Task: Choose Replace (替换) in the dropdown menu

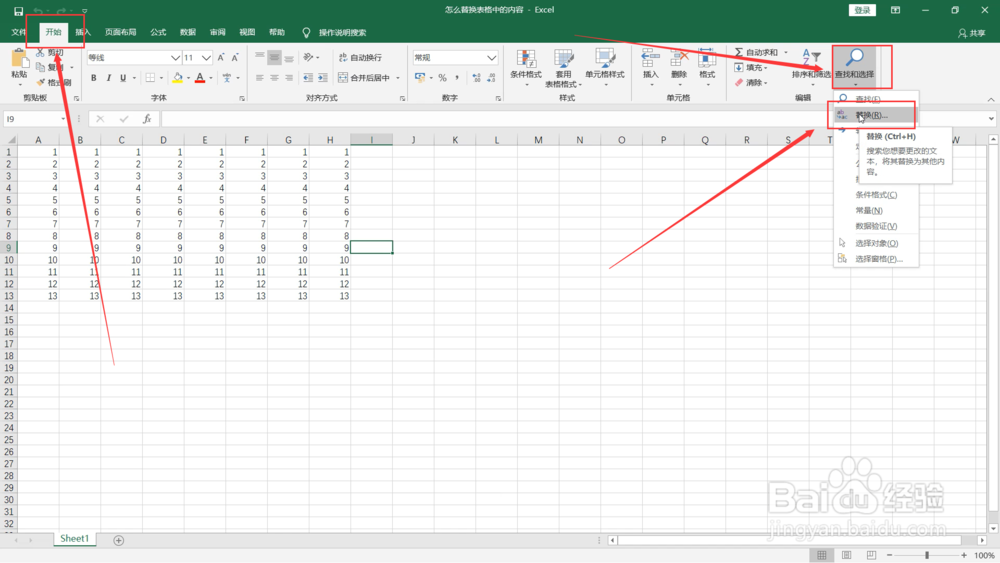Action: (875, 115)
